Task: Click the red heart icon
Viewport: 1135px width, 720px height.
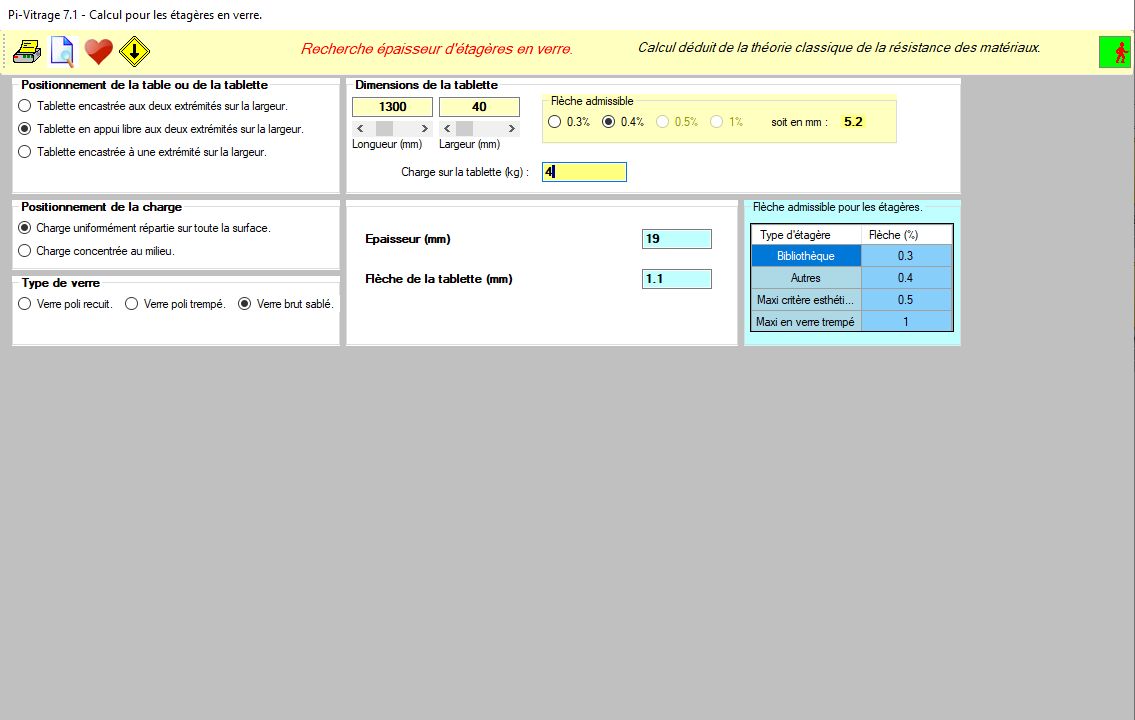Action: (98, 51)
